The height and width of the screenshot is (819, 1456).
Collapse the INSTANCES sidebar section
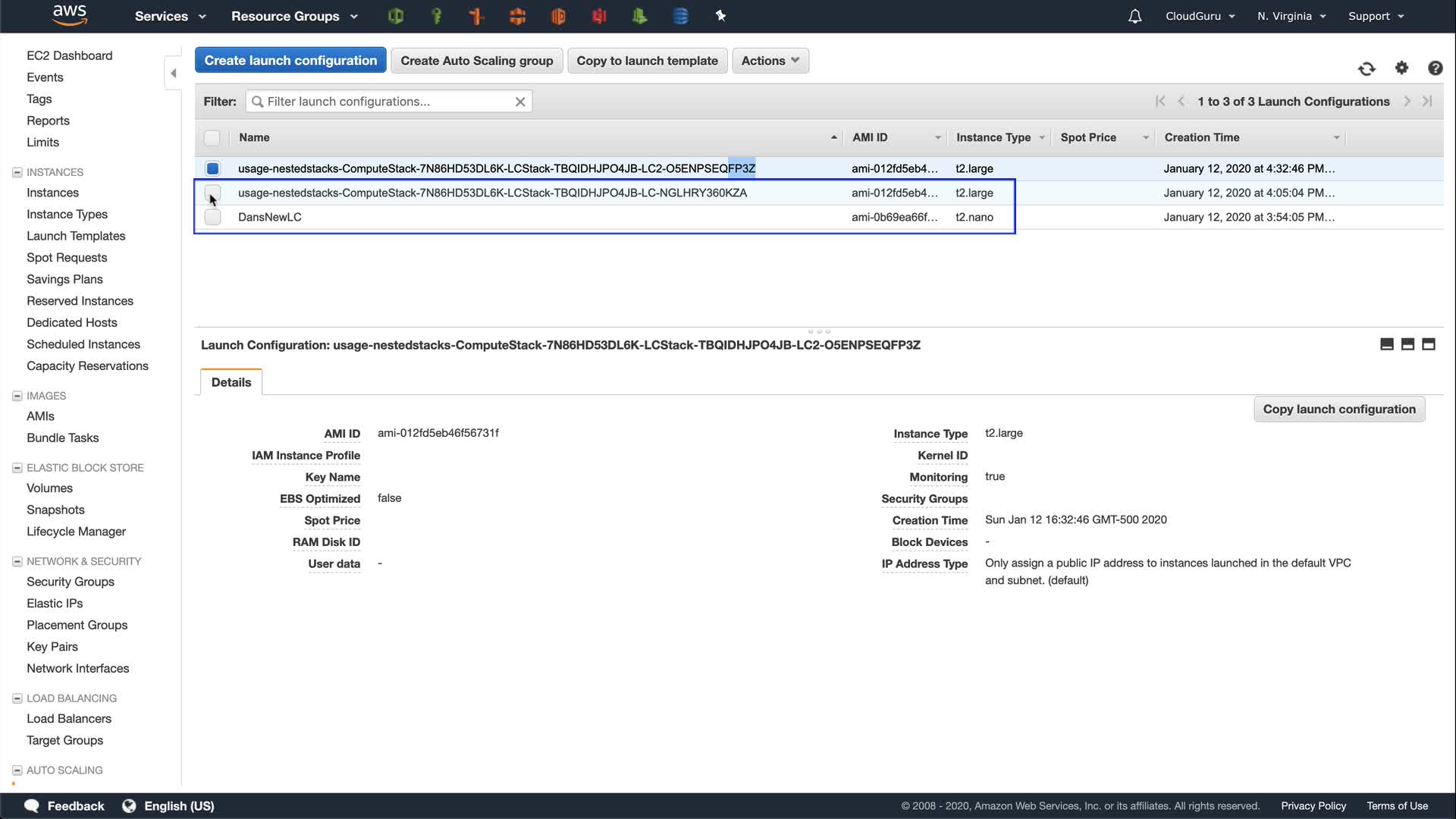[17, 172]
